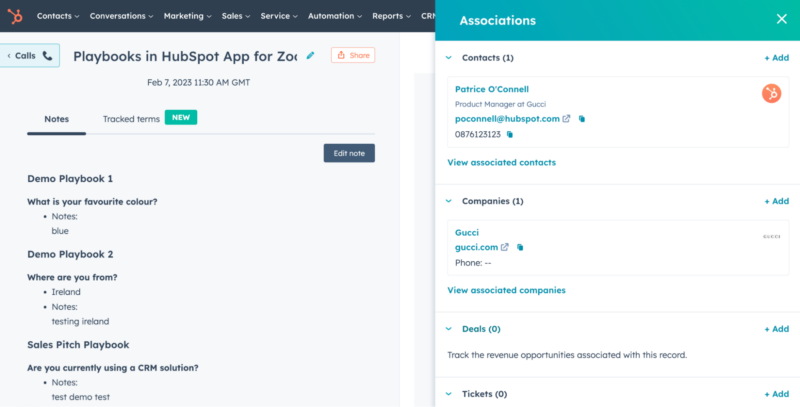
Task: Click the poconnell@hubspot.com email link
Action: (507, 118)
